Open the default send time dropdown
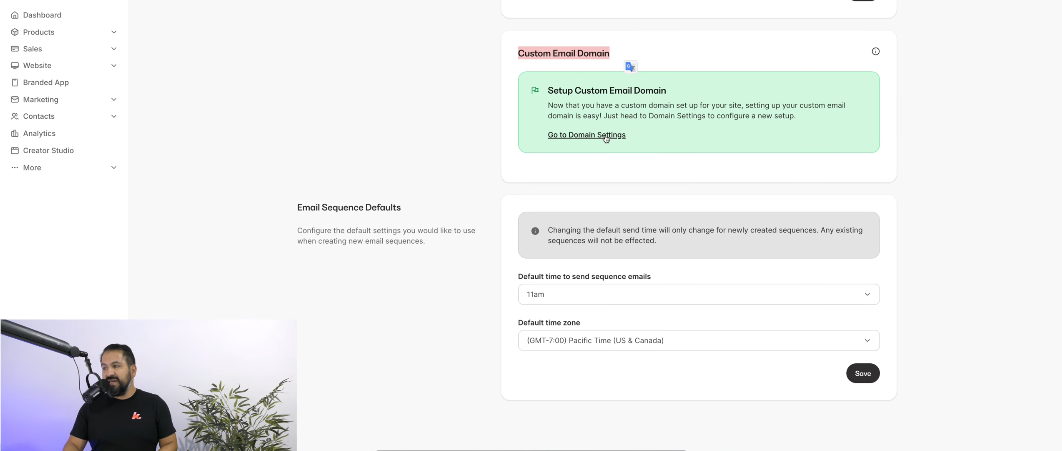Image resolution: width=1062 pixels, height=451 pixels. click(x=698, y=294)
